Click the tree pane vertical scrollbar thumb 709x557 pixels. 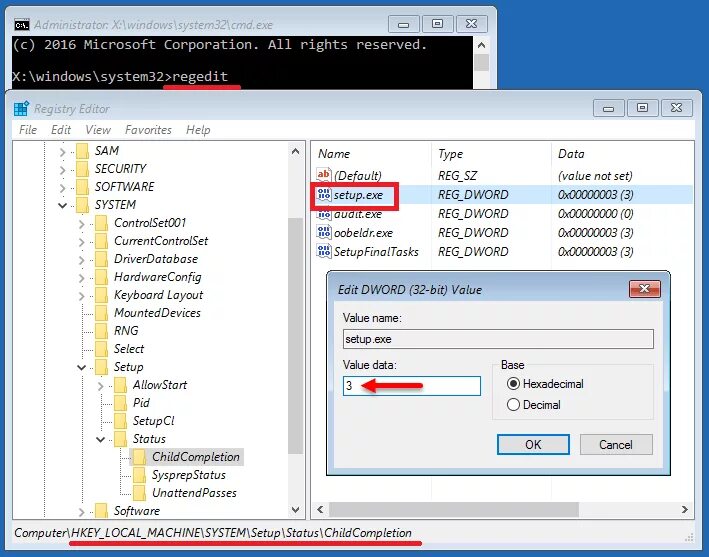pyautogui.click(x=295, y=336)
